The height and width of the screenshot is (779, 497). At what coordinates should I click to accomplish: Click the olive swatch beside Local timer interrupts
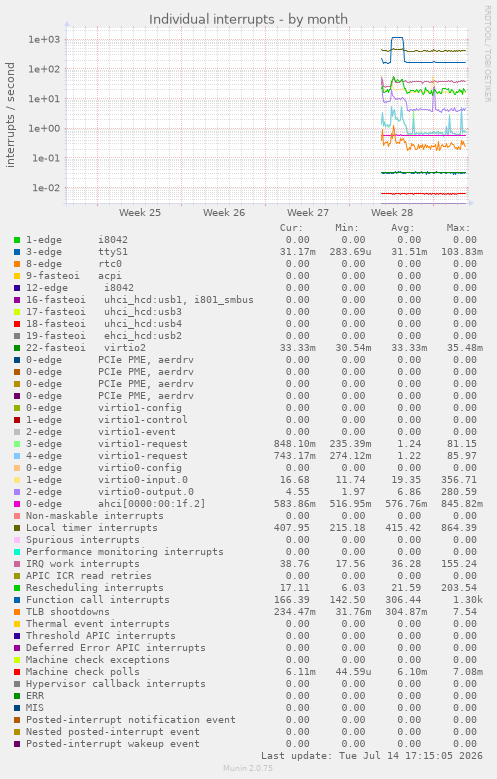(x=17, y=528)
